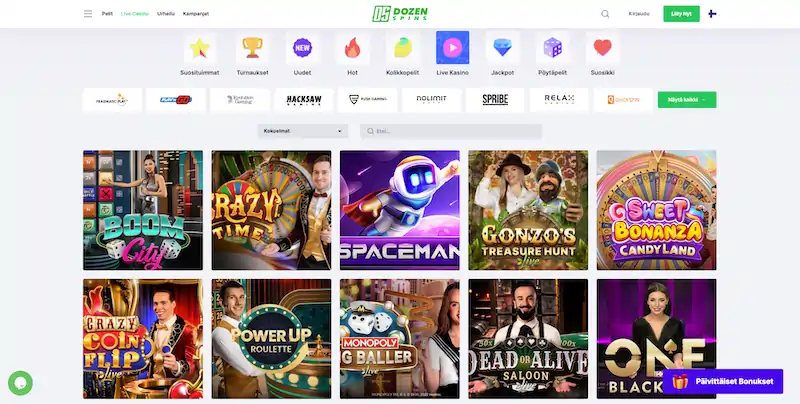Choose the Jackpot diamond category icon

pyautogui.click(x=503, y=47)
